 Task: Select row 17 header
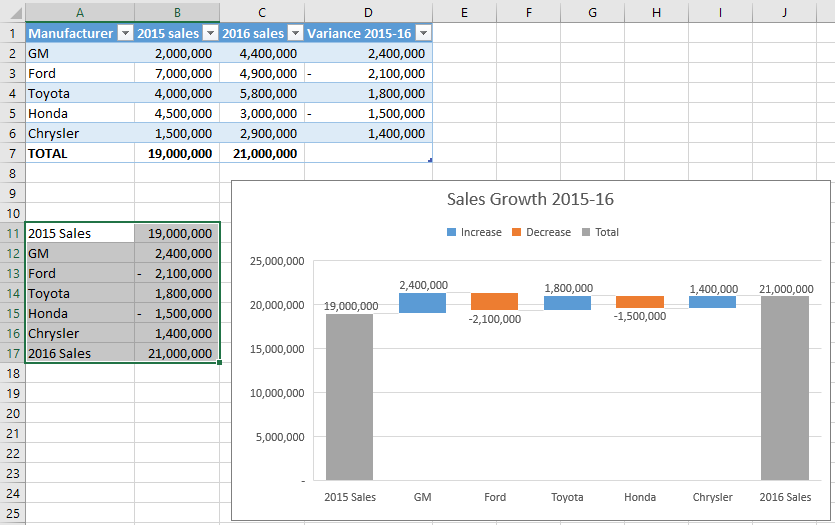(x=12, y=353)
